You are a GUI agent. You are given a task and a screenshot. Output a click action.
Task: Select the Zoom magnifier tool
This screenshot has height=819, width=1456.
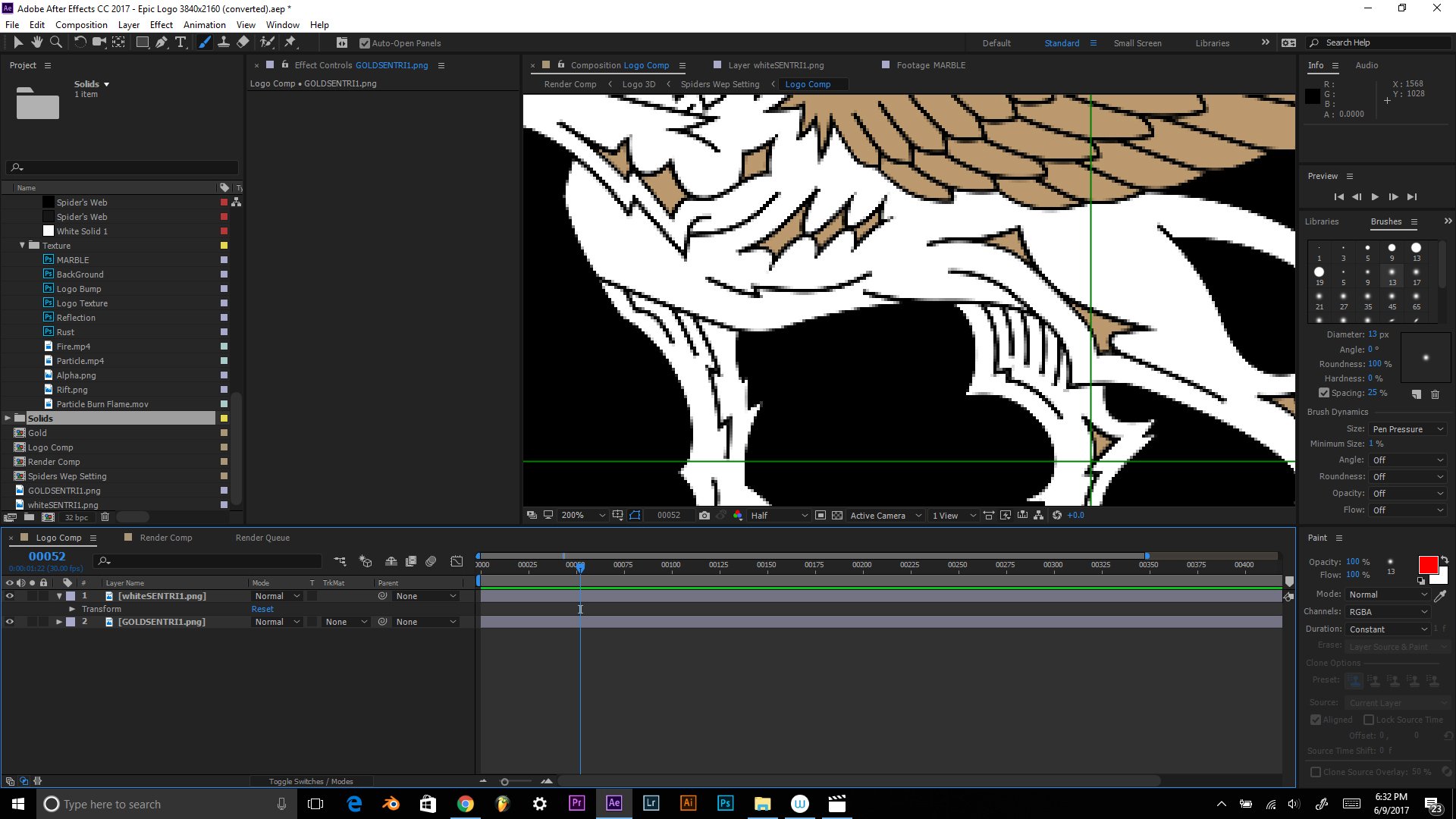coord(56,42)
